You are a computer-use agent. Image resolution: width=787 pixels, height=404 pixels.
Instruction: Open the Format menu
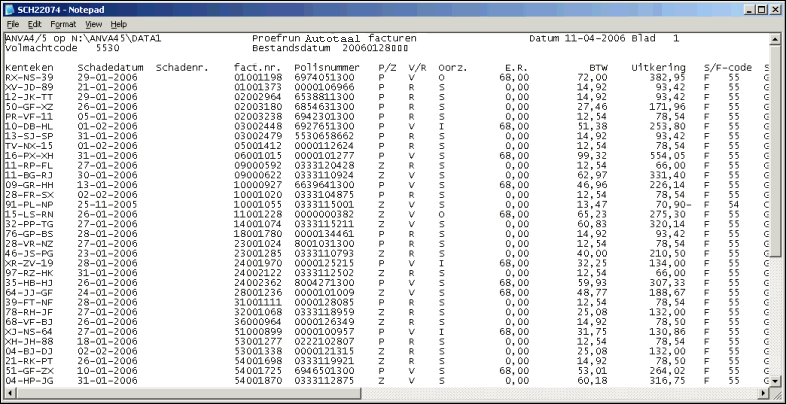(x=63, y=23)
